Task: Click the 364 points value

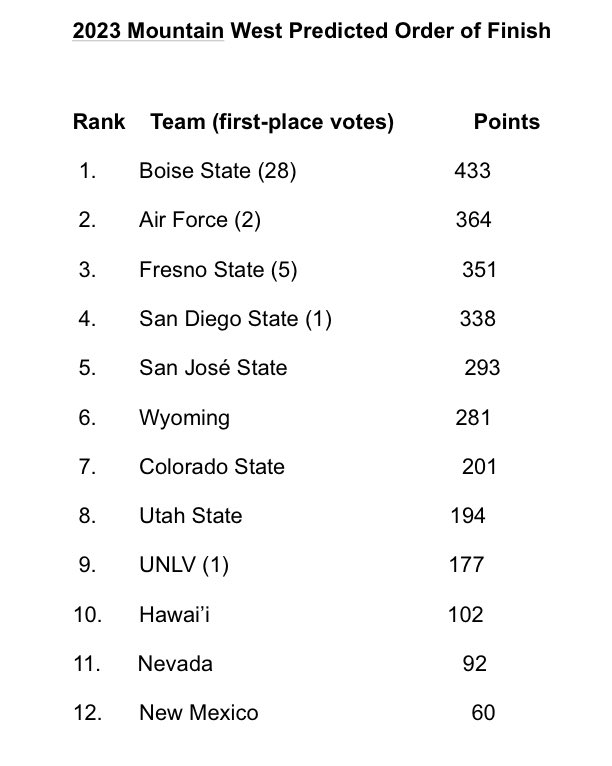Action: [473, 220]
